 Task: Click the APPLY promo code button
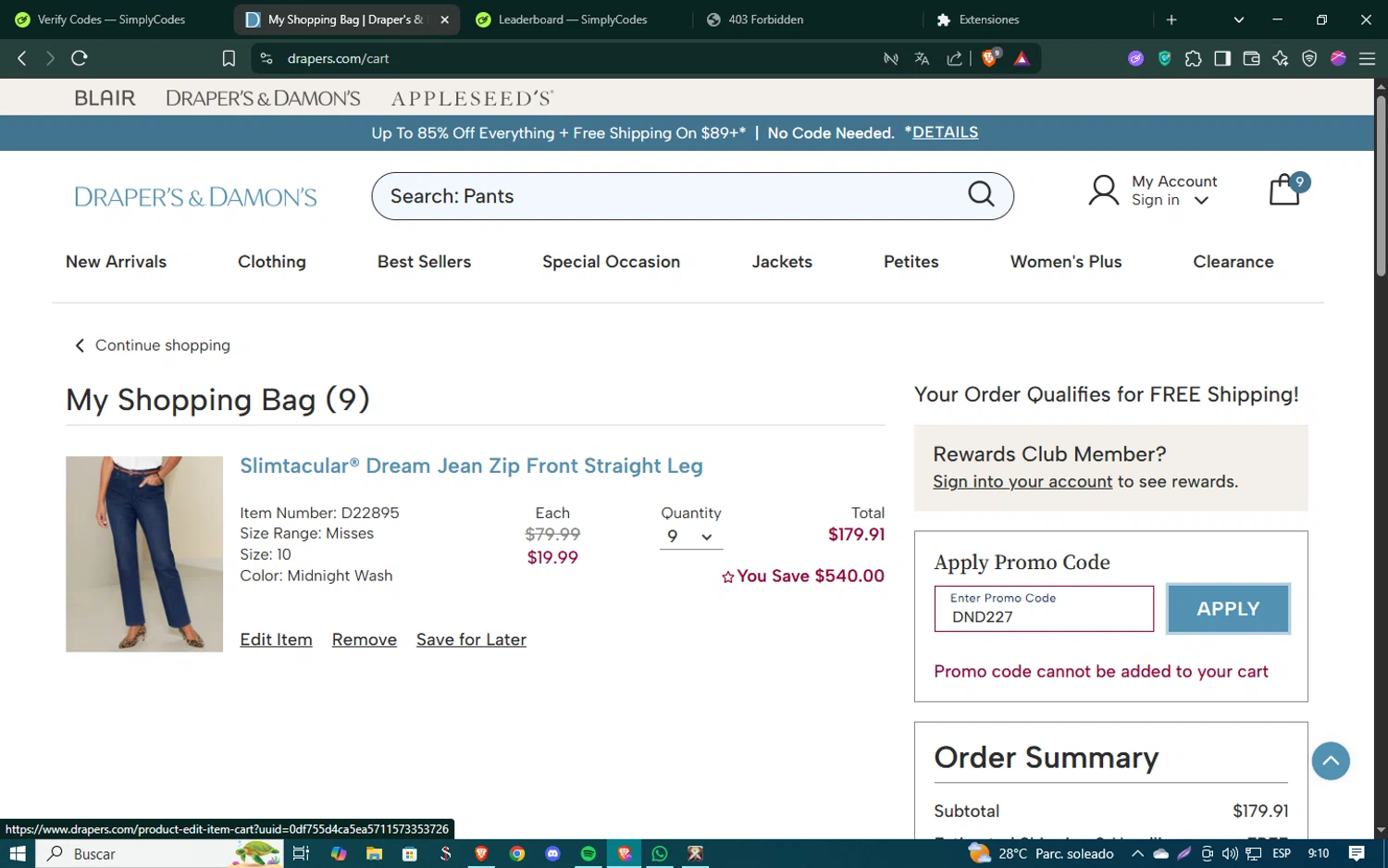pyautogui.click(x=1228, y=608)
